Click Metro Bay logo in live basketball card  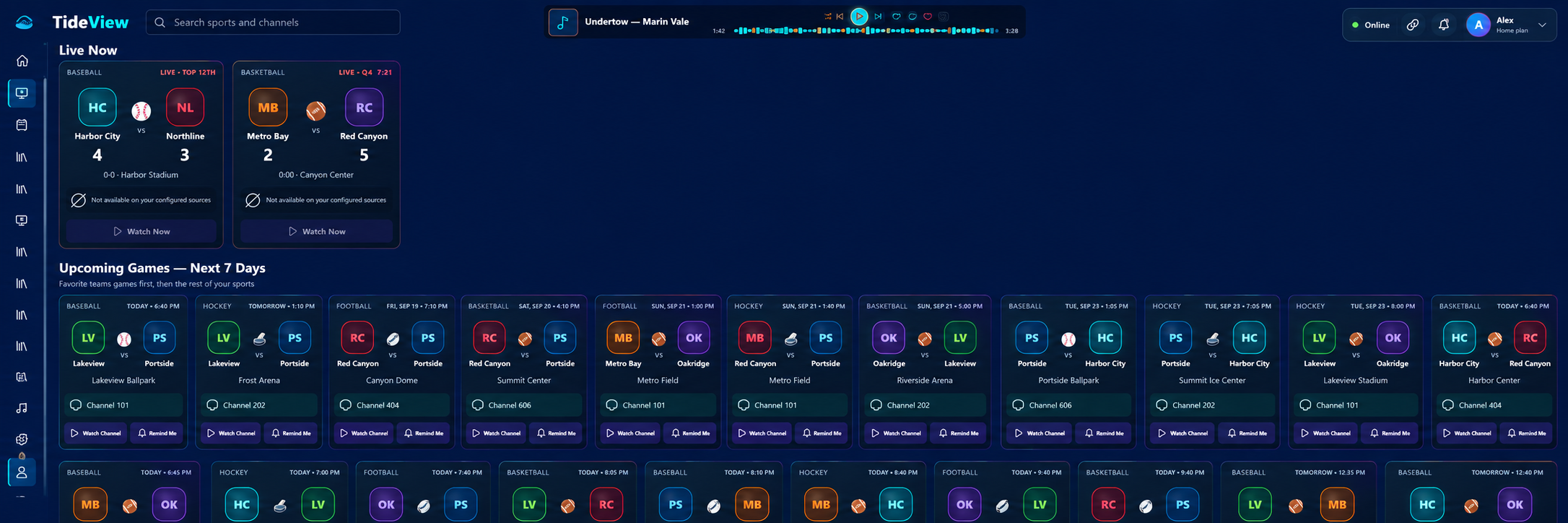[x=268, y=108]
